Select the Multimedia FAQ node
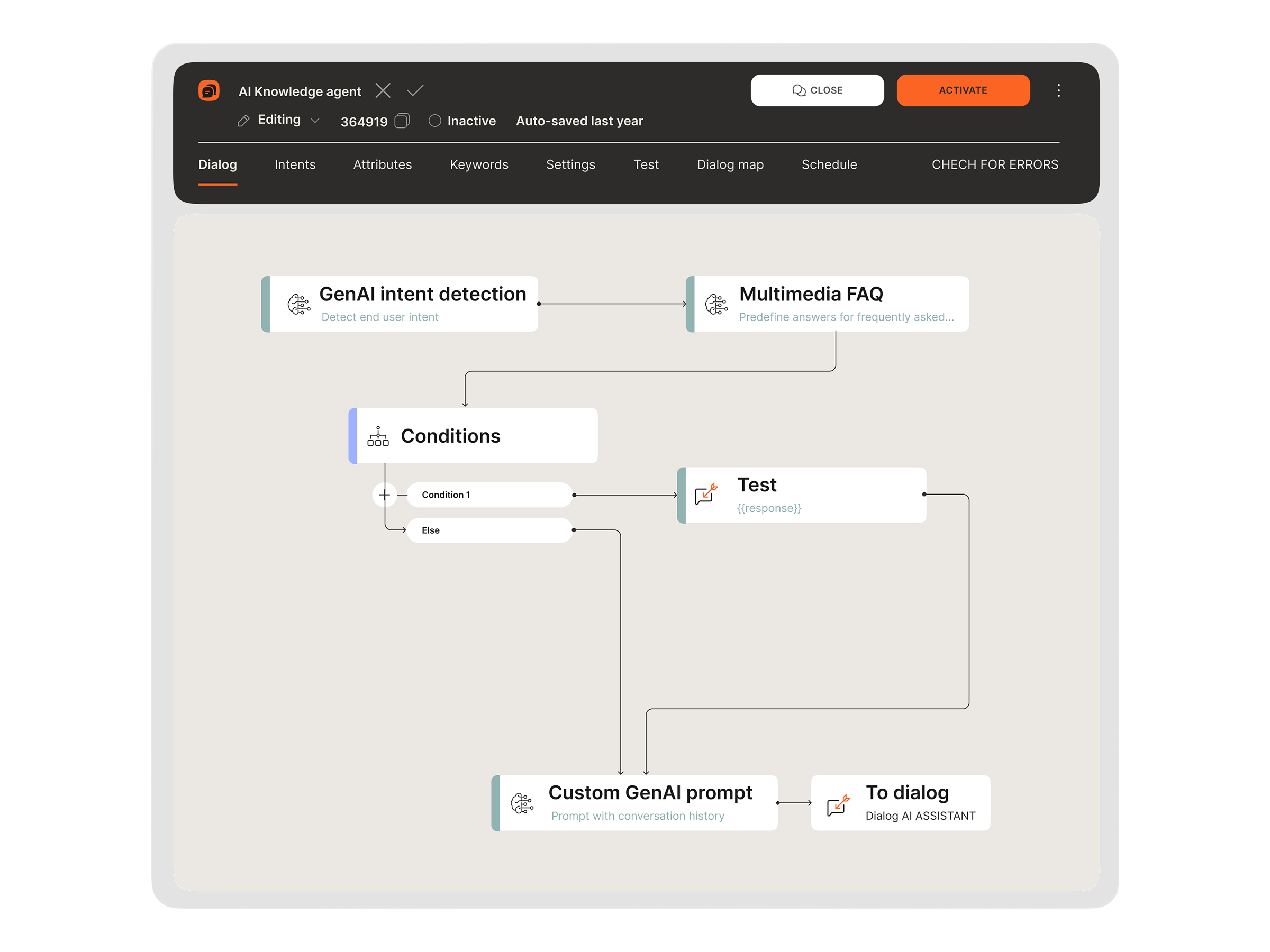Screen dimensions: 1270x952 point(827,304)
